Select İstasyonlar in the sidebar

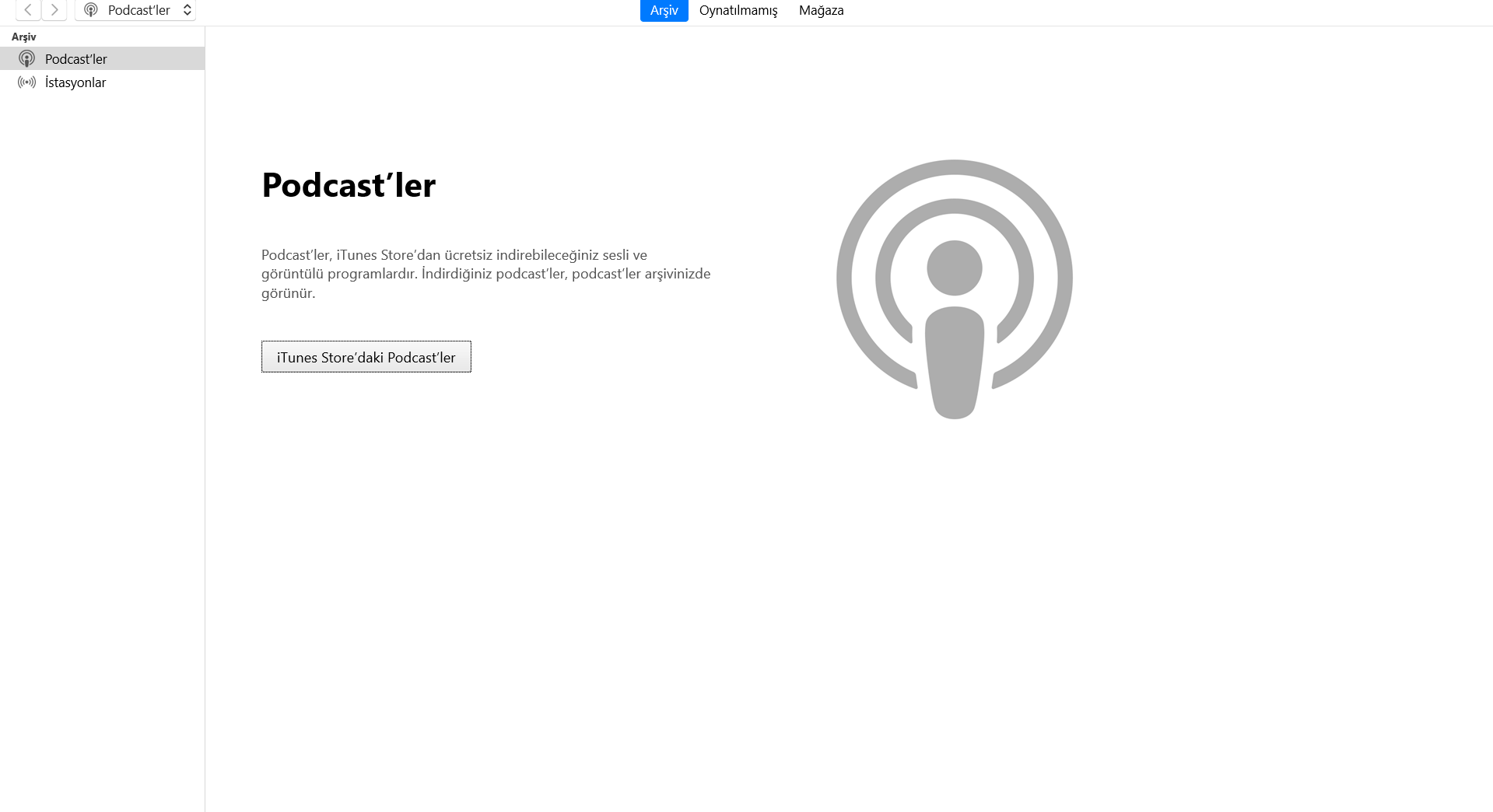point(102,82)
